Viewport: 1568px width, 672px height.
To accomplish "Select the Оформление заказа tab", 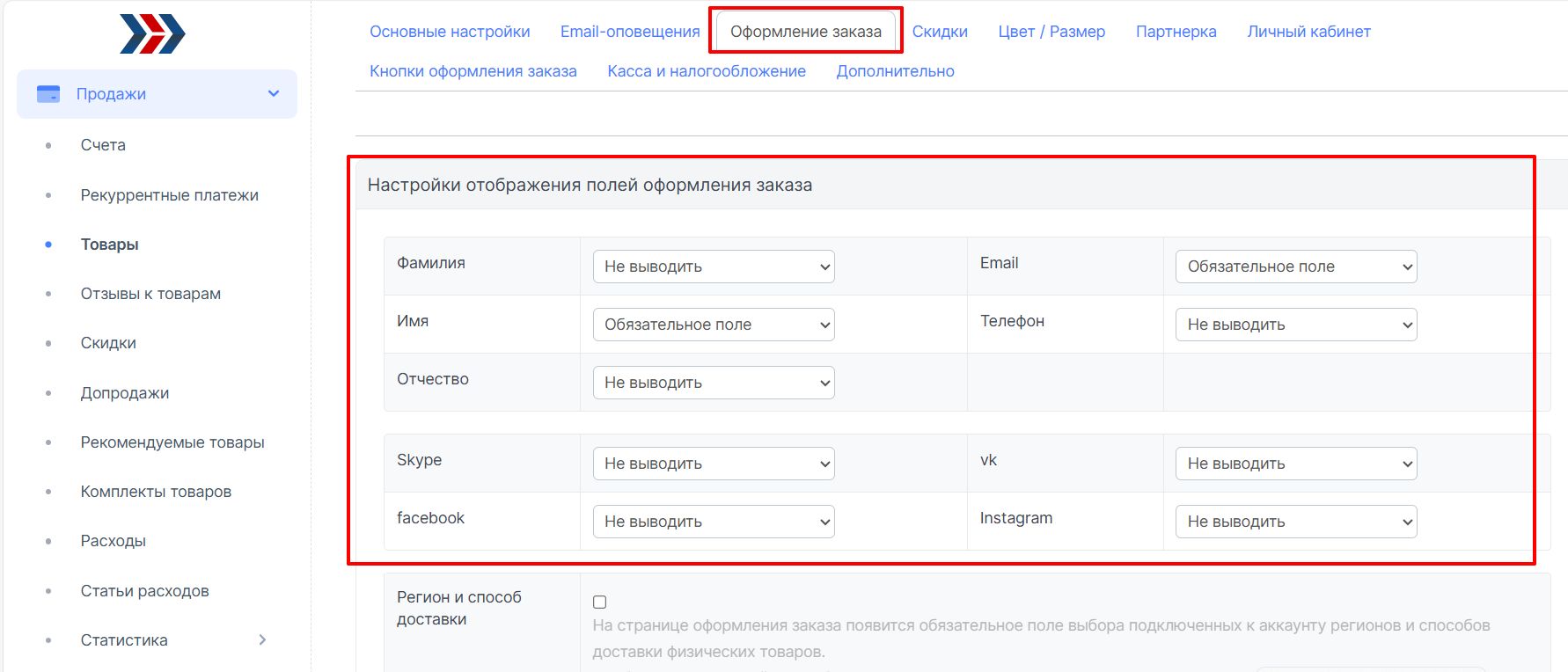I will tap(806, 32).
